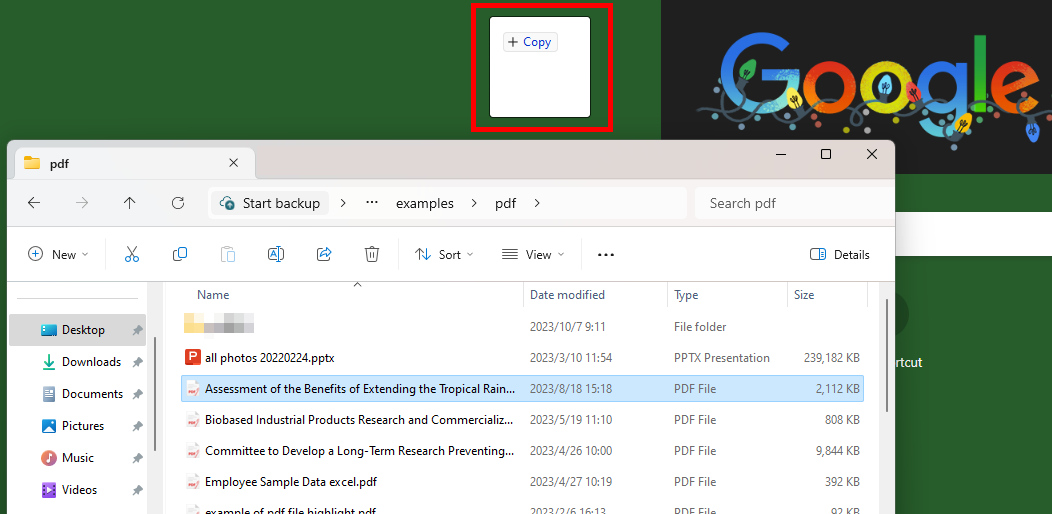Open Desktop in the navigation pane
The width and height of the screenshot is (1052, 514).
pyautogui.click(x=77, y=330)
